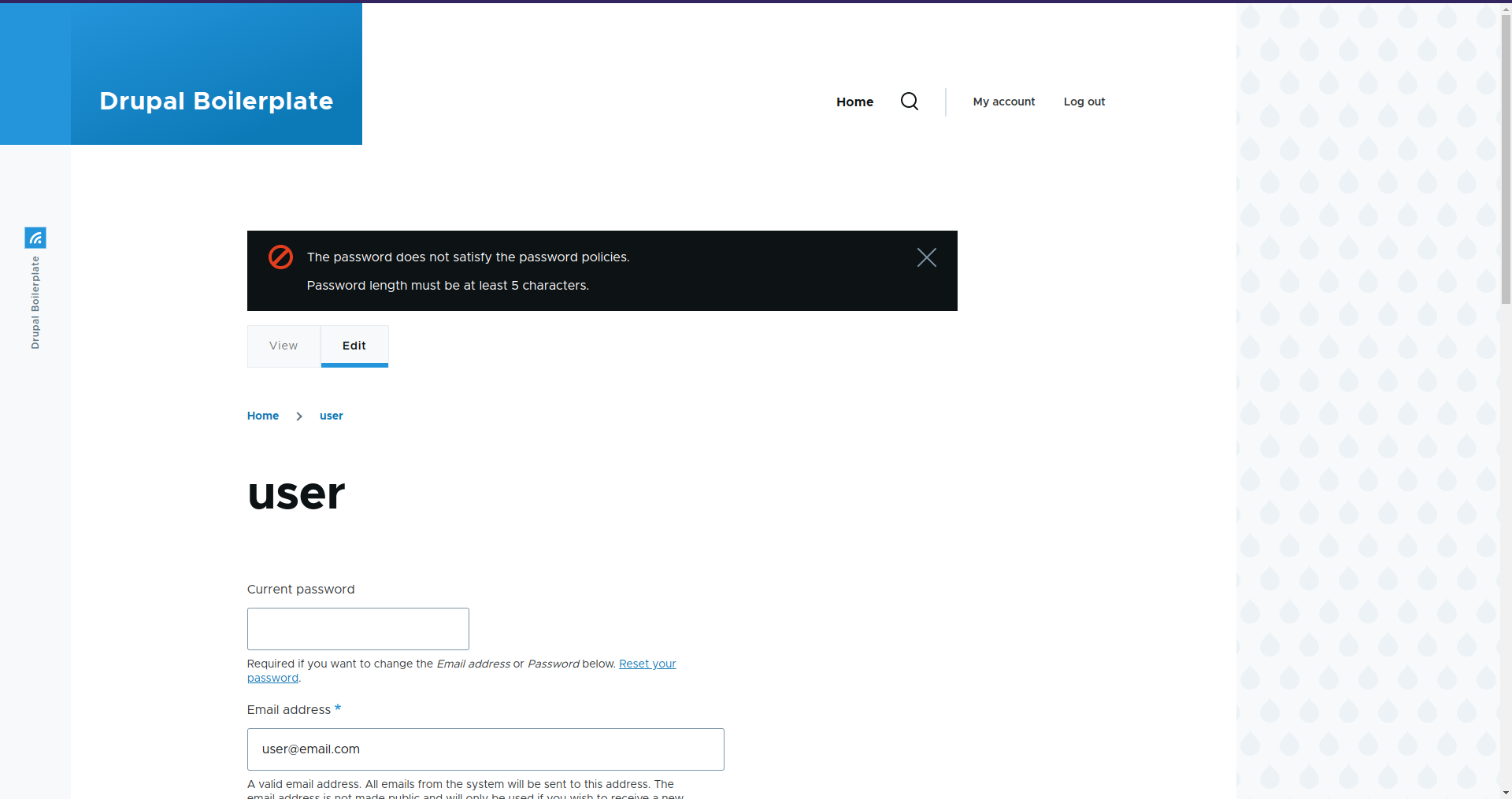Click the Drupal icon in the left sidebar

tap(35, 238)
